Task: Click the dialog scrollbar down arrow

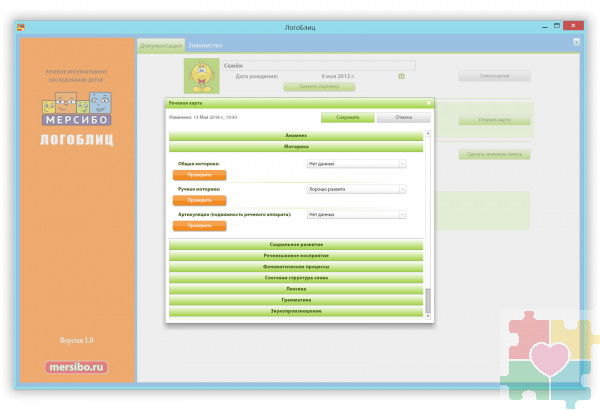Action: tap(428, 316)
